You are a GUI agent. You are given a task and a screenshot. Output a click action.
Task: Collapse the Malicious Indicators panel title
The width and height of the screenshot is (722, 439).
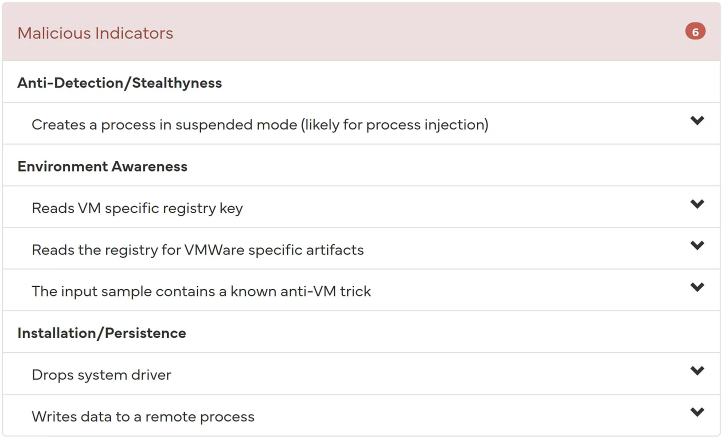[95, 33]
